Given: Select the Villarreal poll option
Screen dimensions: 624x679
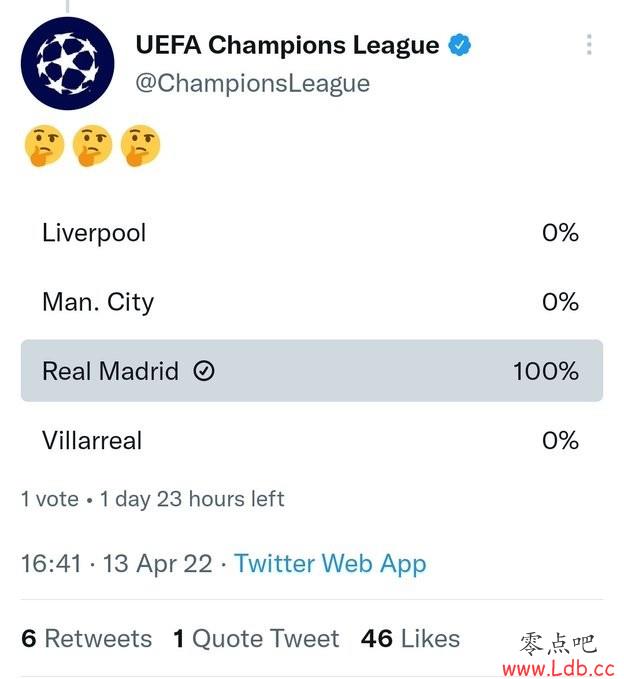Looking at the screenshot, I should point(312,440).
